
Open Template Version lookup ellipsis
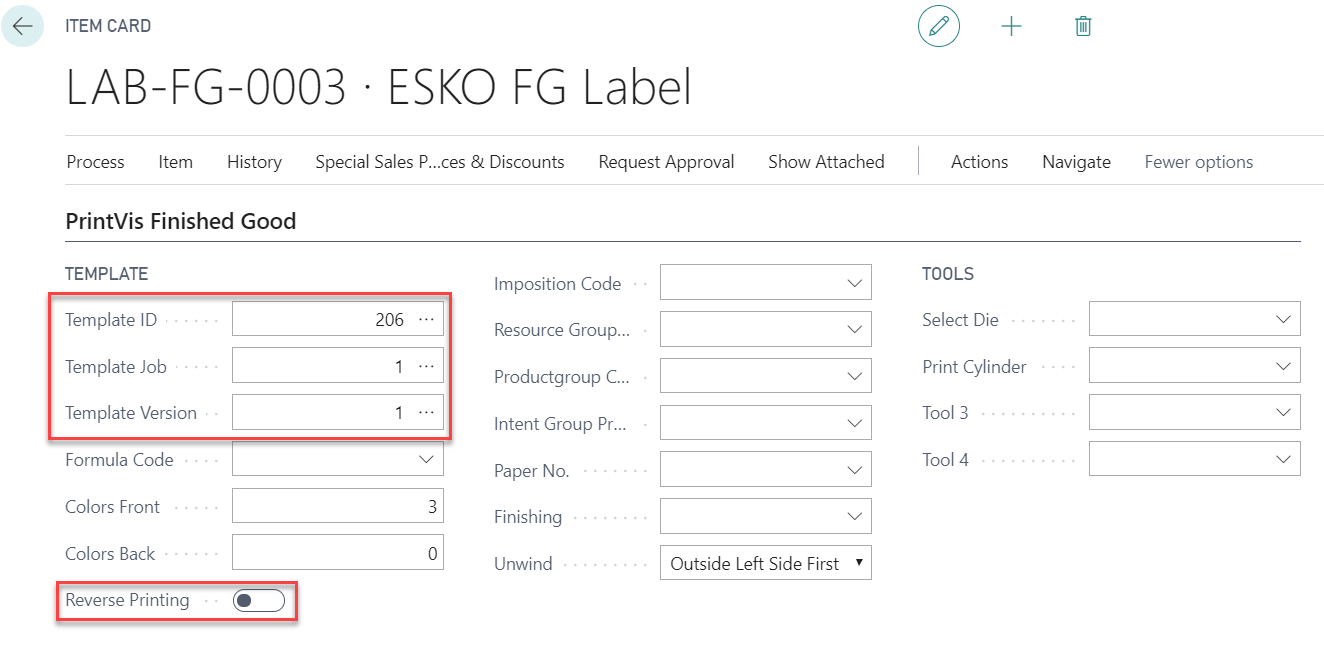[x=427, y=413]
